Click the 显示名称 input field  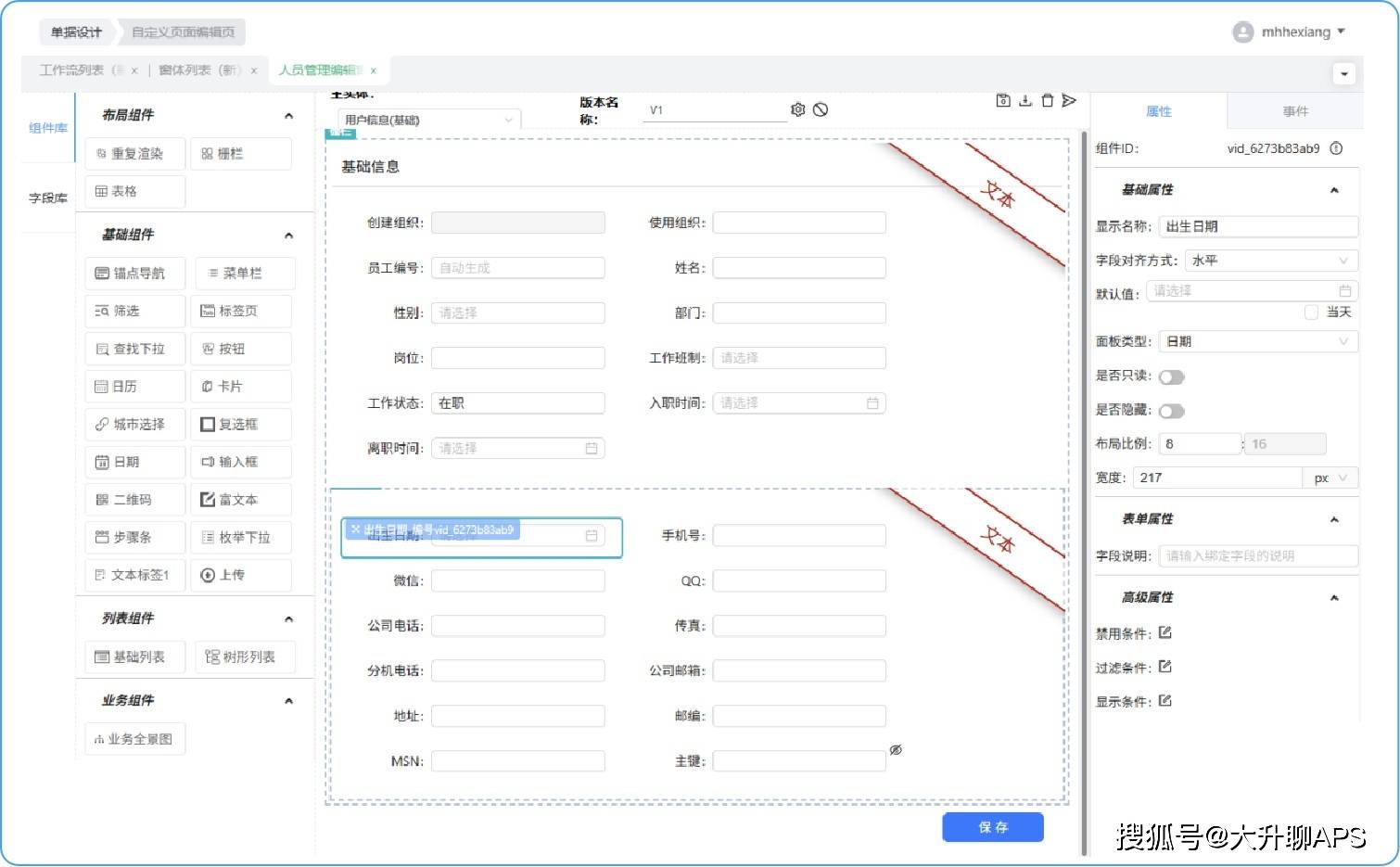click(x=1258, y=226)
